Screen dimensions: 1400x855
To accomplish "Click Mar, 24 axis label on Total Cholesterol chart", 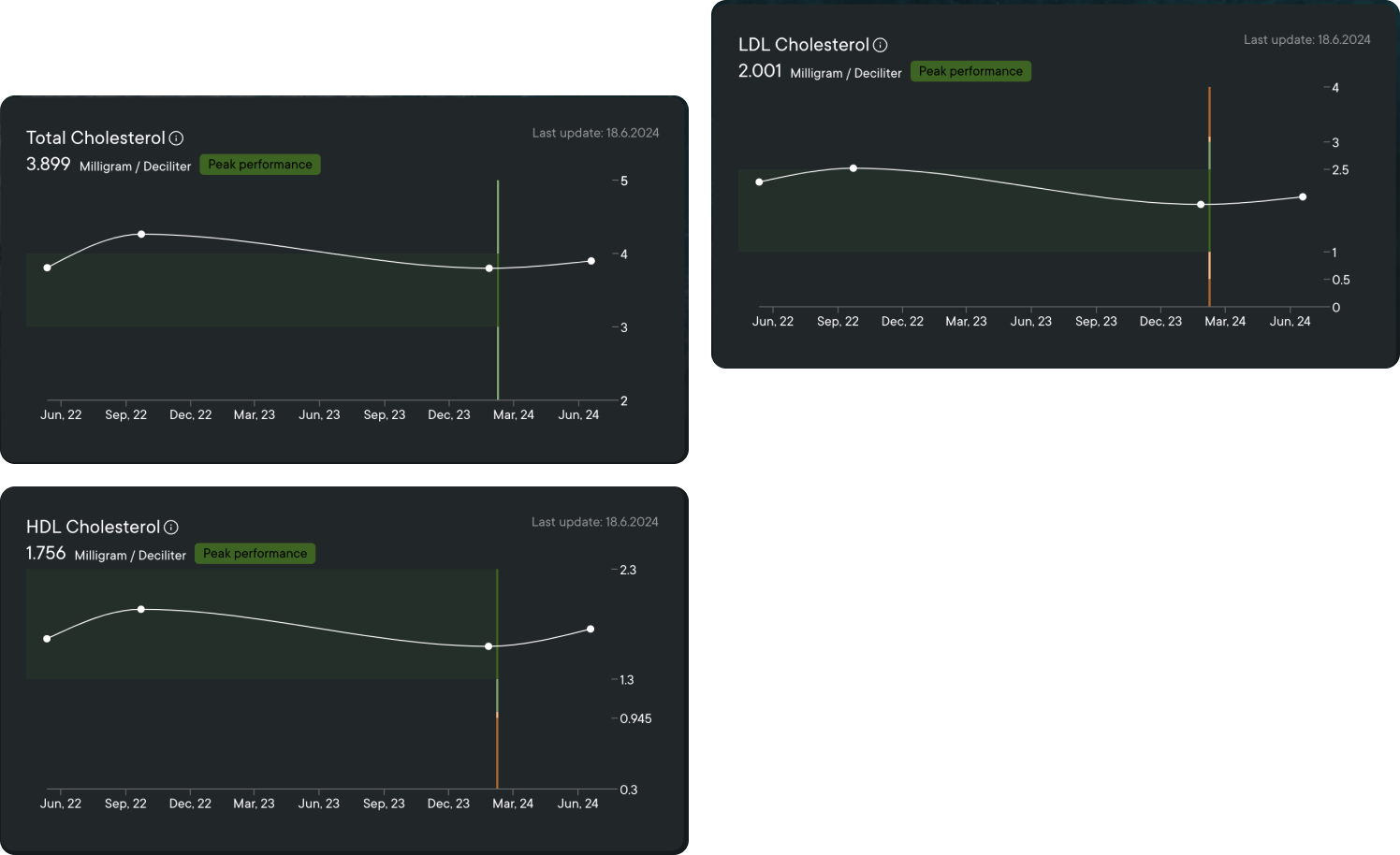I will pyautogui.click(x=514, y=415).
